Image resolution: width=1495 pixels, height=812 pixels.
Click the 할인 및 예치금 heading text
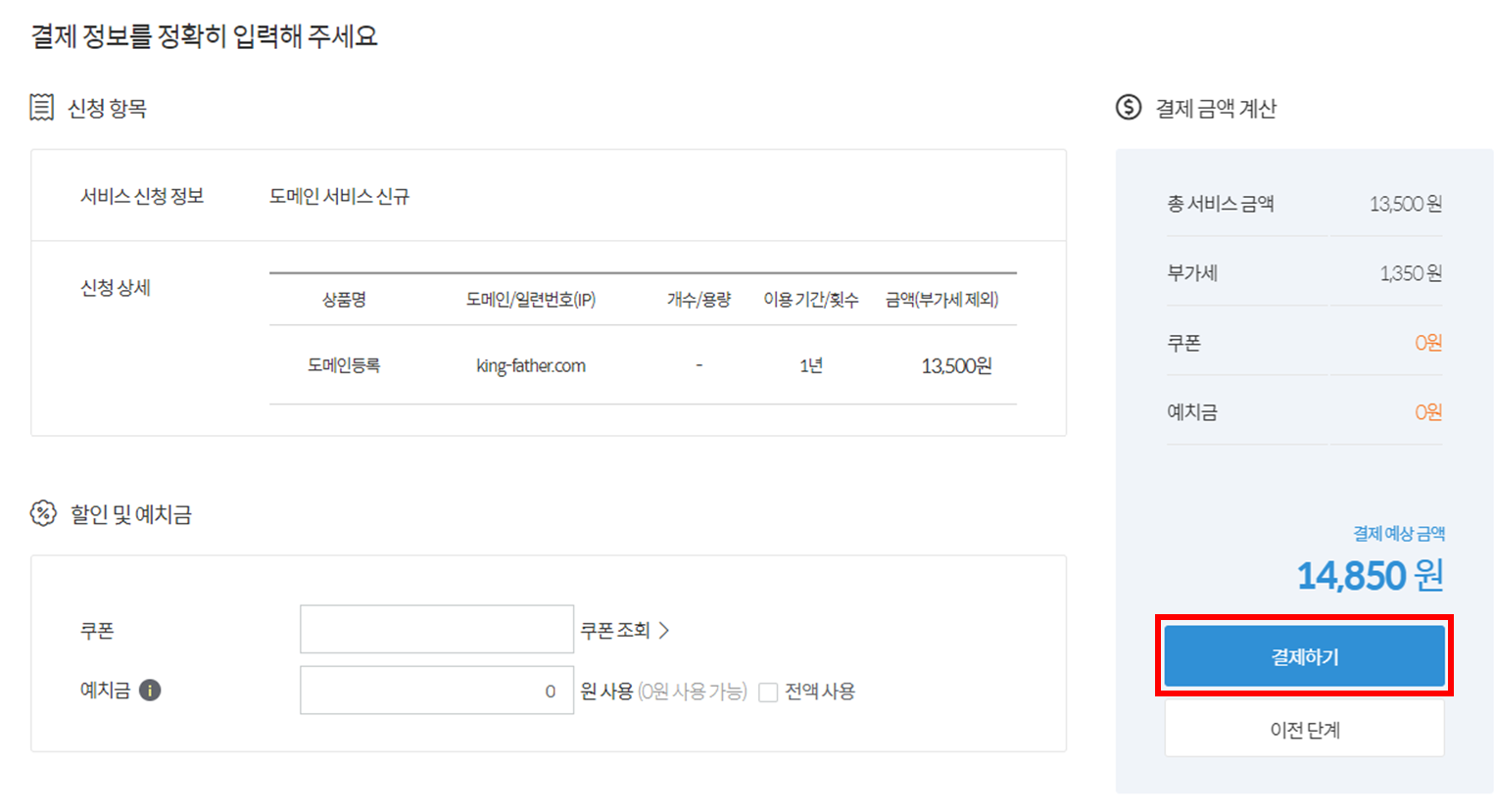click(131, 514)
